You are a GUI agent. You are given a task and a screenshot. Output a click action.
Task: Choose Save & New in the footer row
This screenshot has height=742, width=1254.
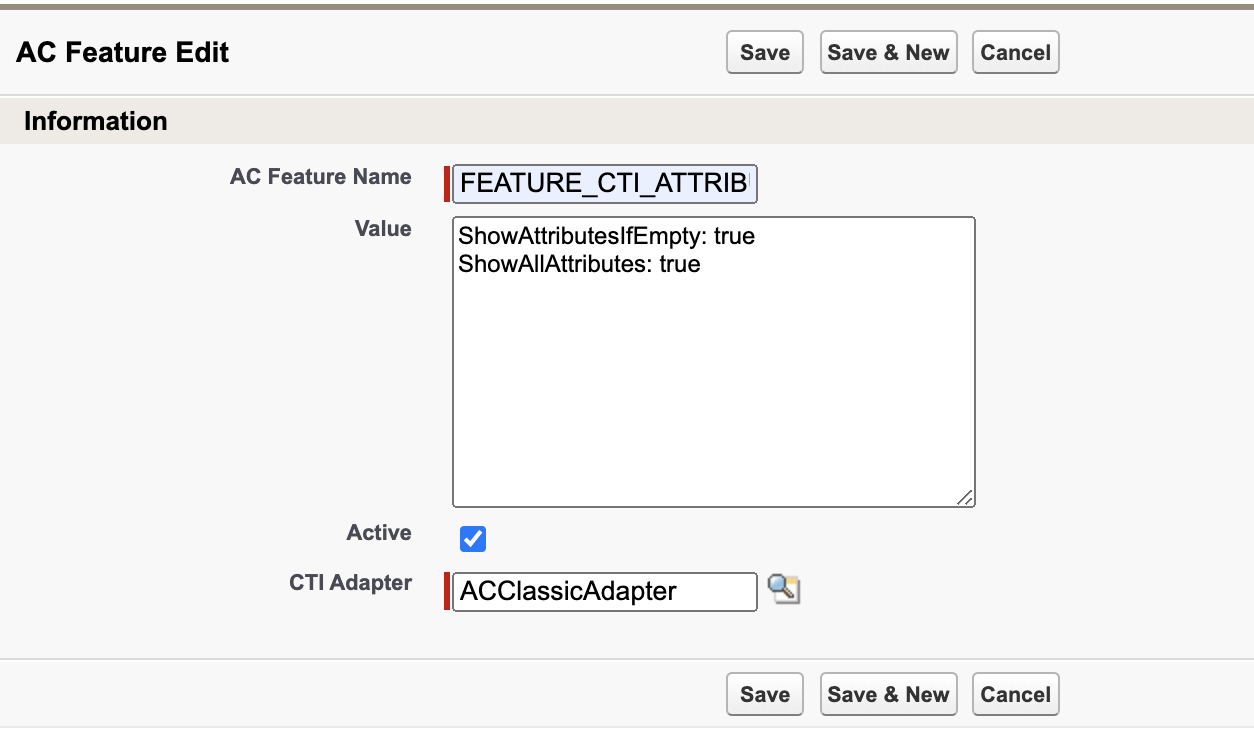click(888, 694)
